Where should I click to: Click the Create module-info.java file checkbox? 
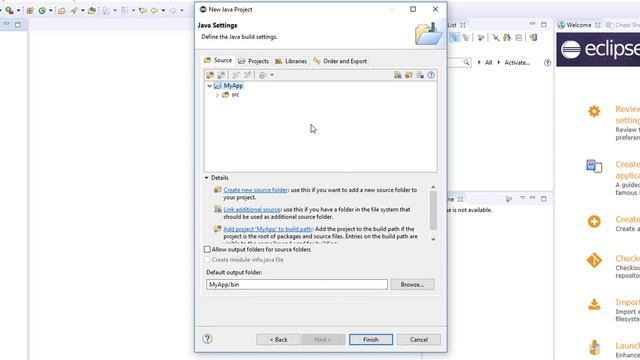207,260
